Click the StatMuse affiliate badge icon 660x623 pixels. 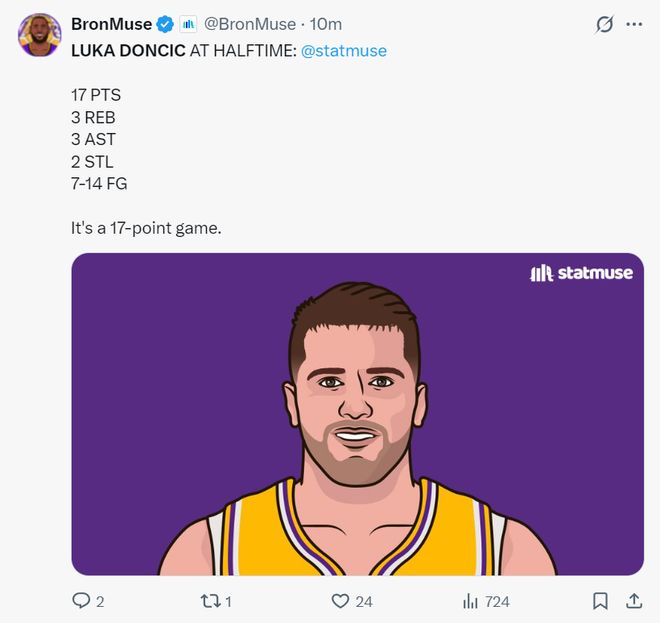pyautogui.click(x=189, y=24)
